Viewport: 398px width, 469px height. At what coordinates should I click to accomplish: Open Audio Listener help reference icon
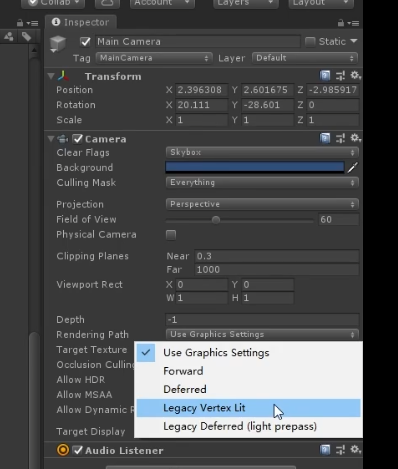(325, 450)
